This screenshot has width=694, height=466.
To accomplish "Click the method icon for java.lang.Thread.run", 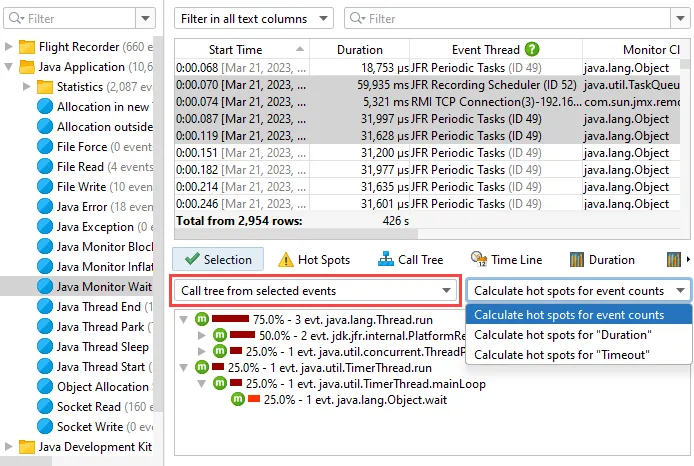I will pyautogui.click(x=202, y=319).
